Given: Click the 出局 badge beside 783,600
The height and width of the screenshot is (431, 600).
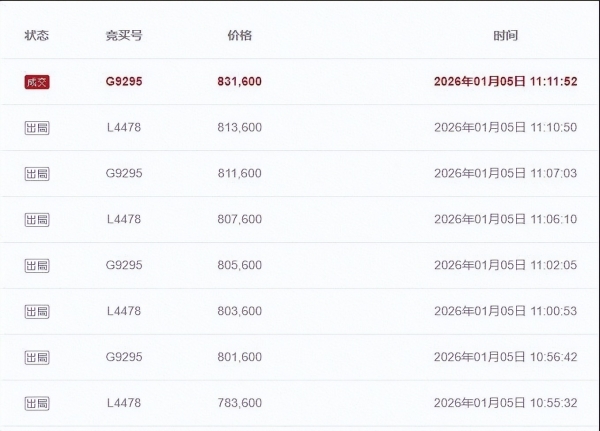Looking at the screenshot, I should 37,404.
